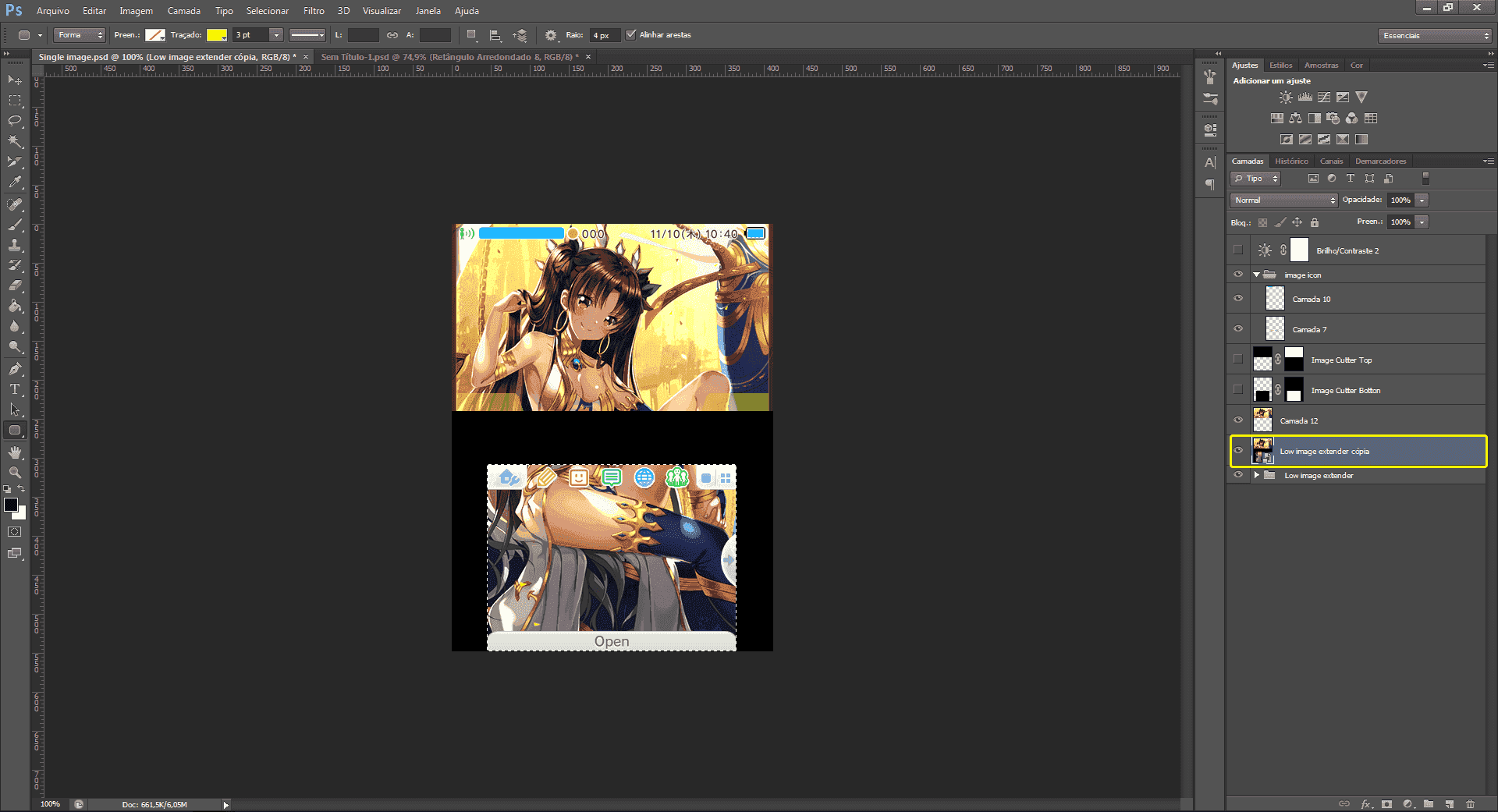
Task: Delete layer with trash icon
Action: click(1471, 803)
